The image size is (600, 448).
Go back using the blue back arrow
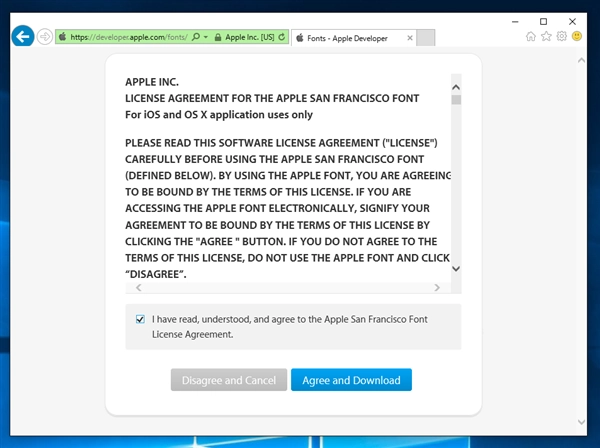coord(23,36)
